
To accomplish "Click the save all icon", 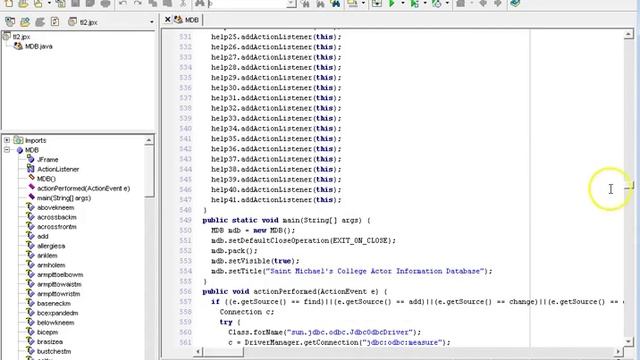I will pyautogui.click(x=90, y=4).
